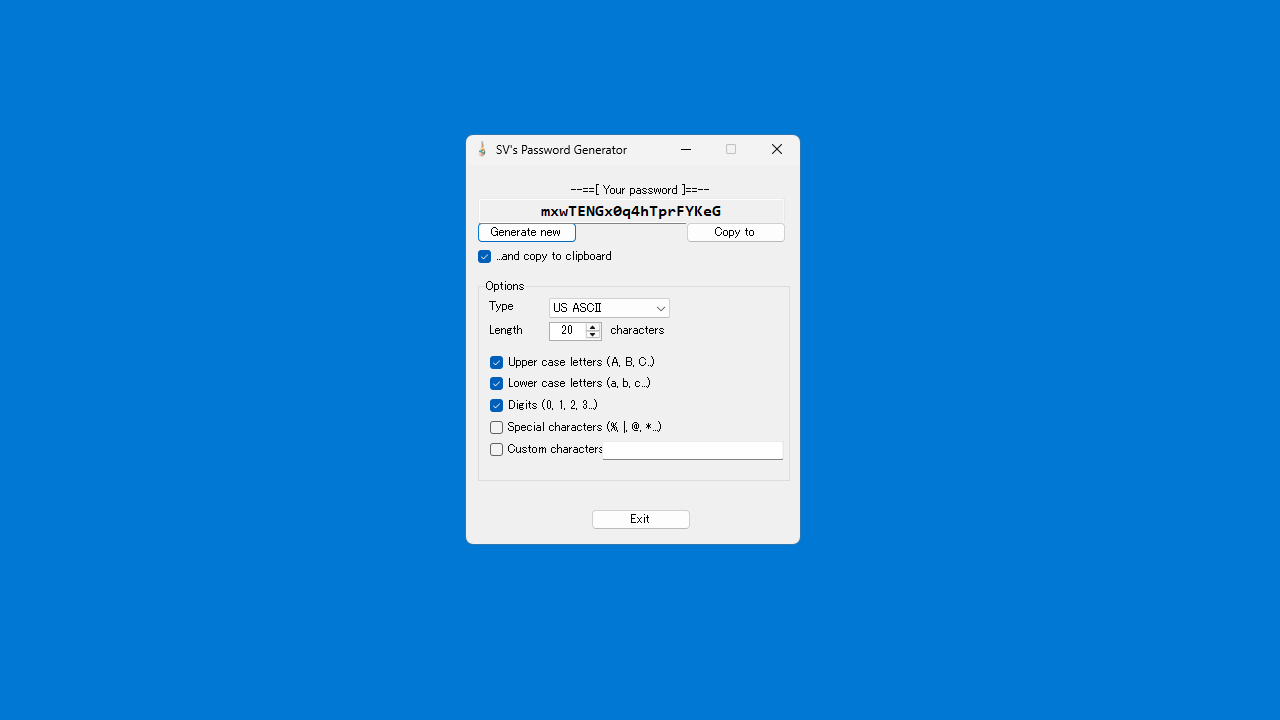The width and height of the screenshot is (1280, 720).
Task: Decrease password length with the down arrow
Action: click(x=592, y=334)
